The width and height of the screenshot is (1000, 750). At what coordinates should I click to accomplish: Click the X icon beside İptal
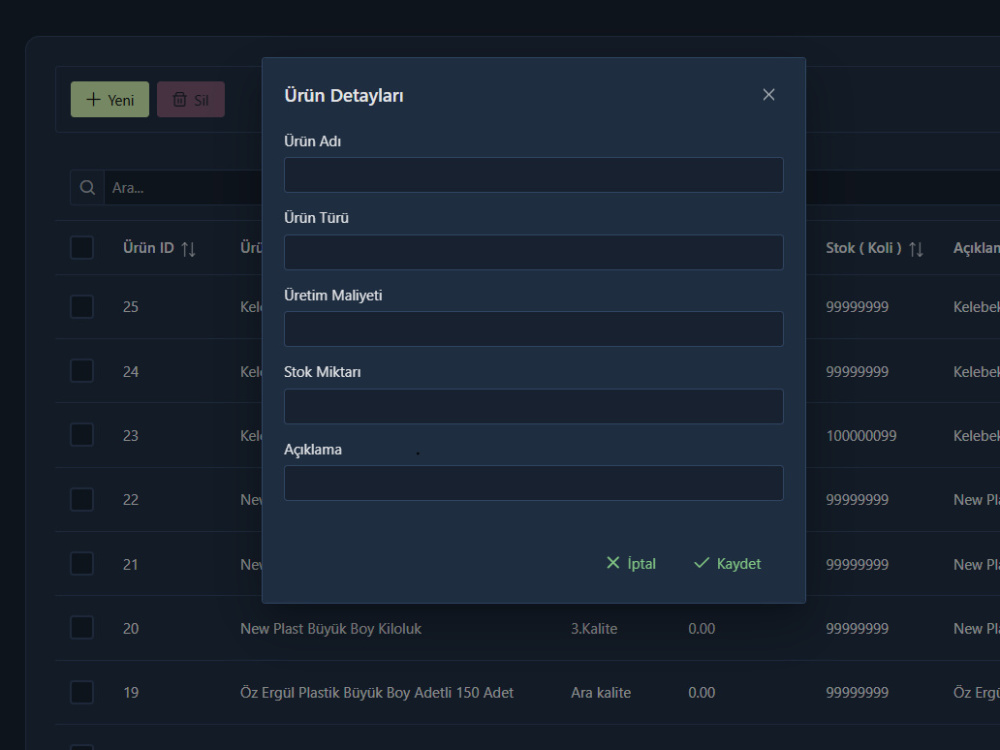[x=613, y=562]
